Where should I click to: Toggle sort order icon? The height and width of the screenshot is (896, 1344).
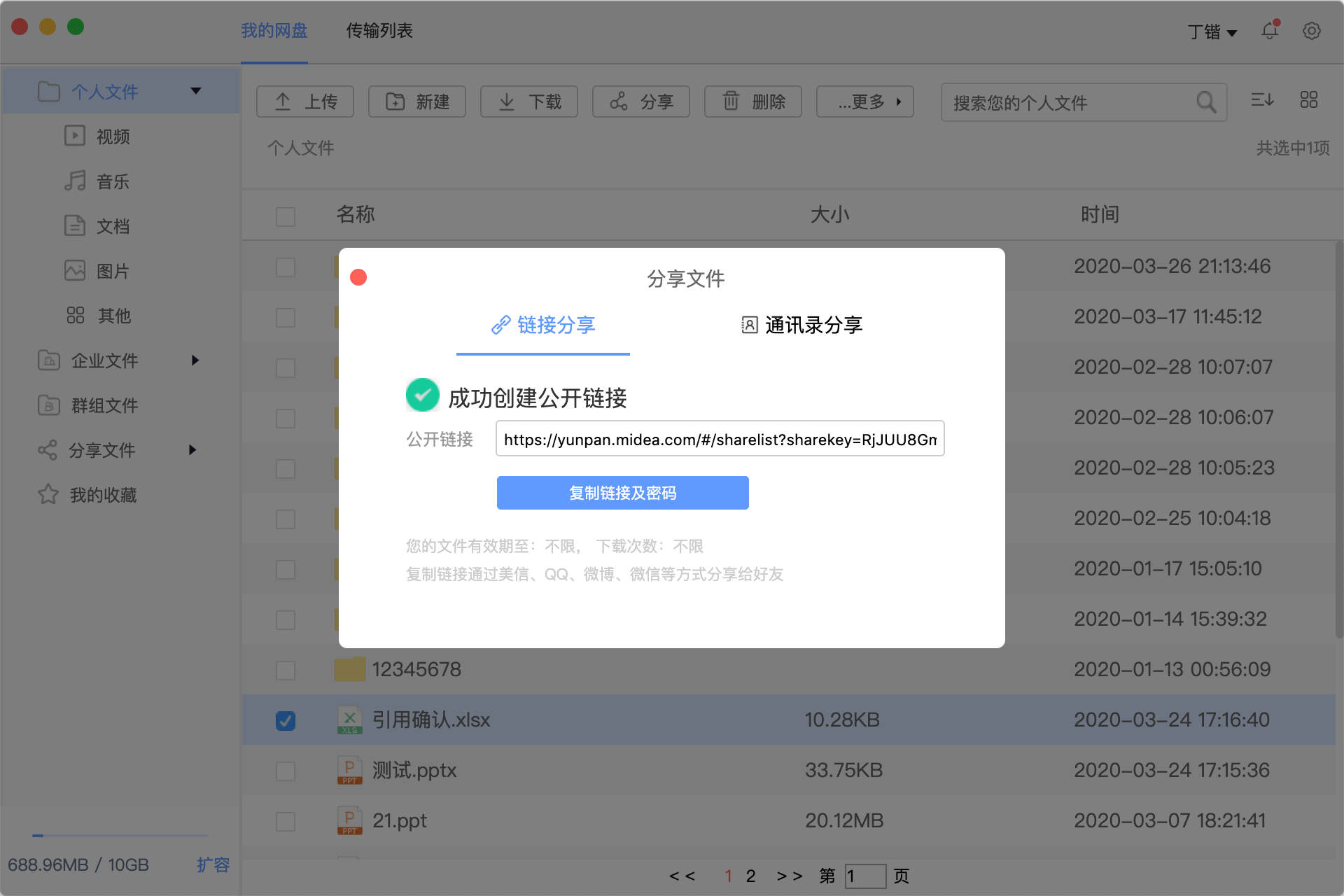tap(1262, 100)
